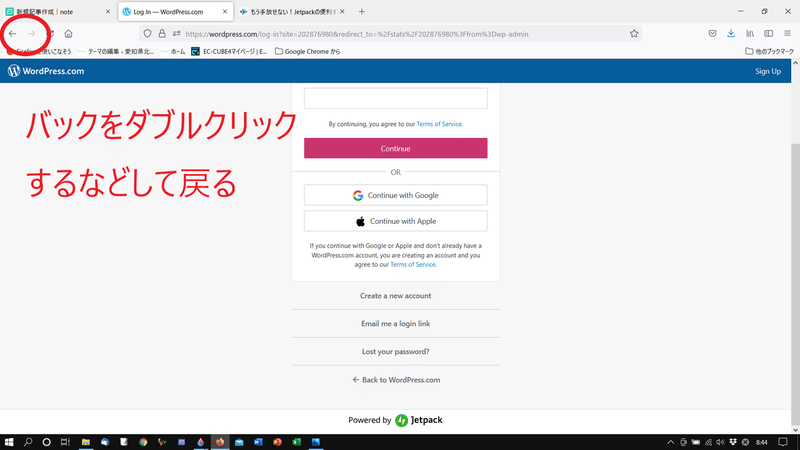Open the Library icon
The image size is (800, 450).
pyautogui.click(x=749, y=34)
